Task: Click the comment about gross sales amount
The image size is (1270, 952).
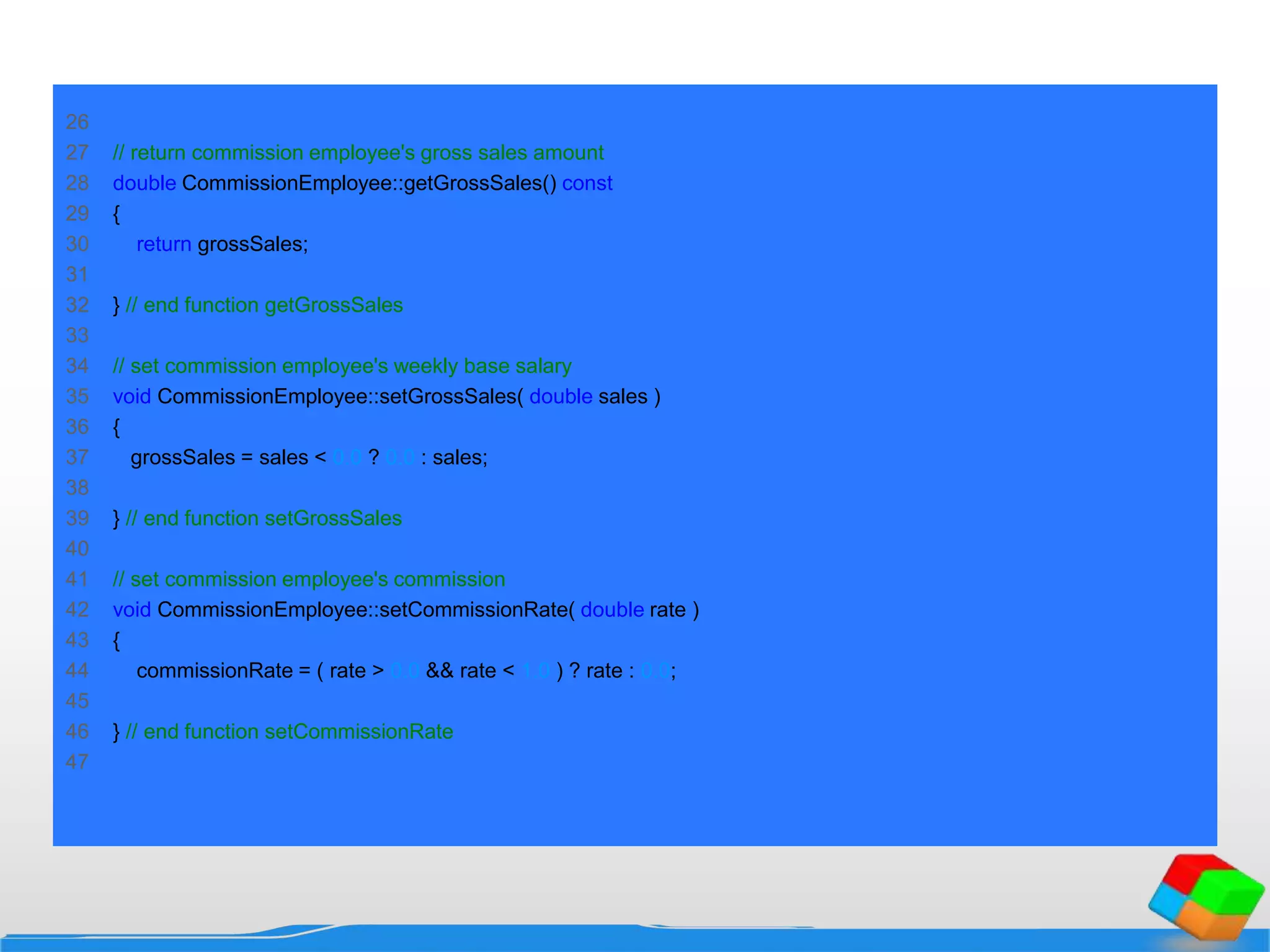Action: 358,152
